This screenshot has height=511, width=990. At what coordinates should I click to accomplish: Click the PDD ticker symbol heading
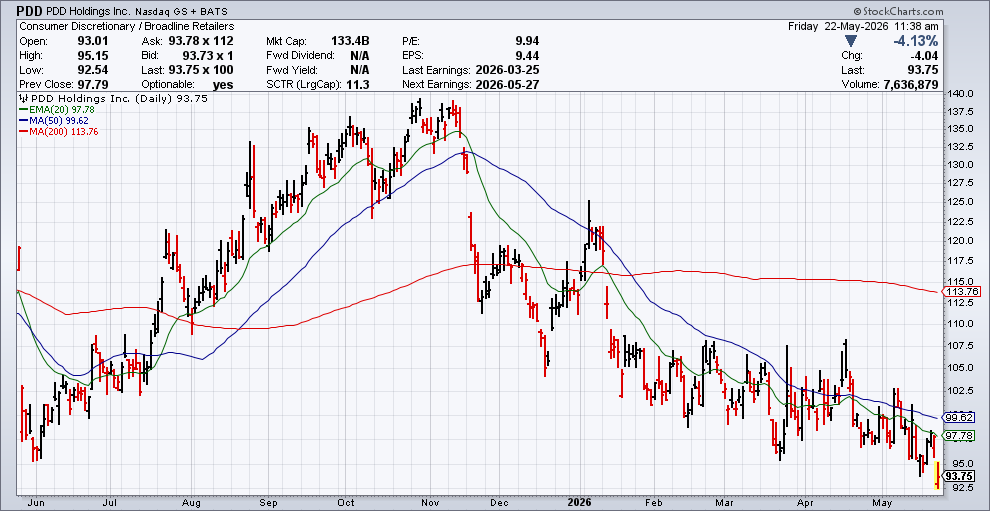(28, 11)
